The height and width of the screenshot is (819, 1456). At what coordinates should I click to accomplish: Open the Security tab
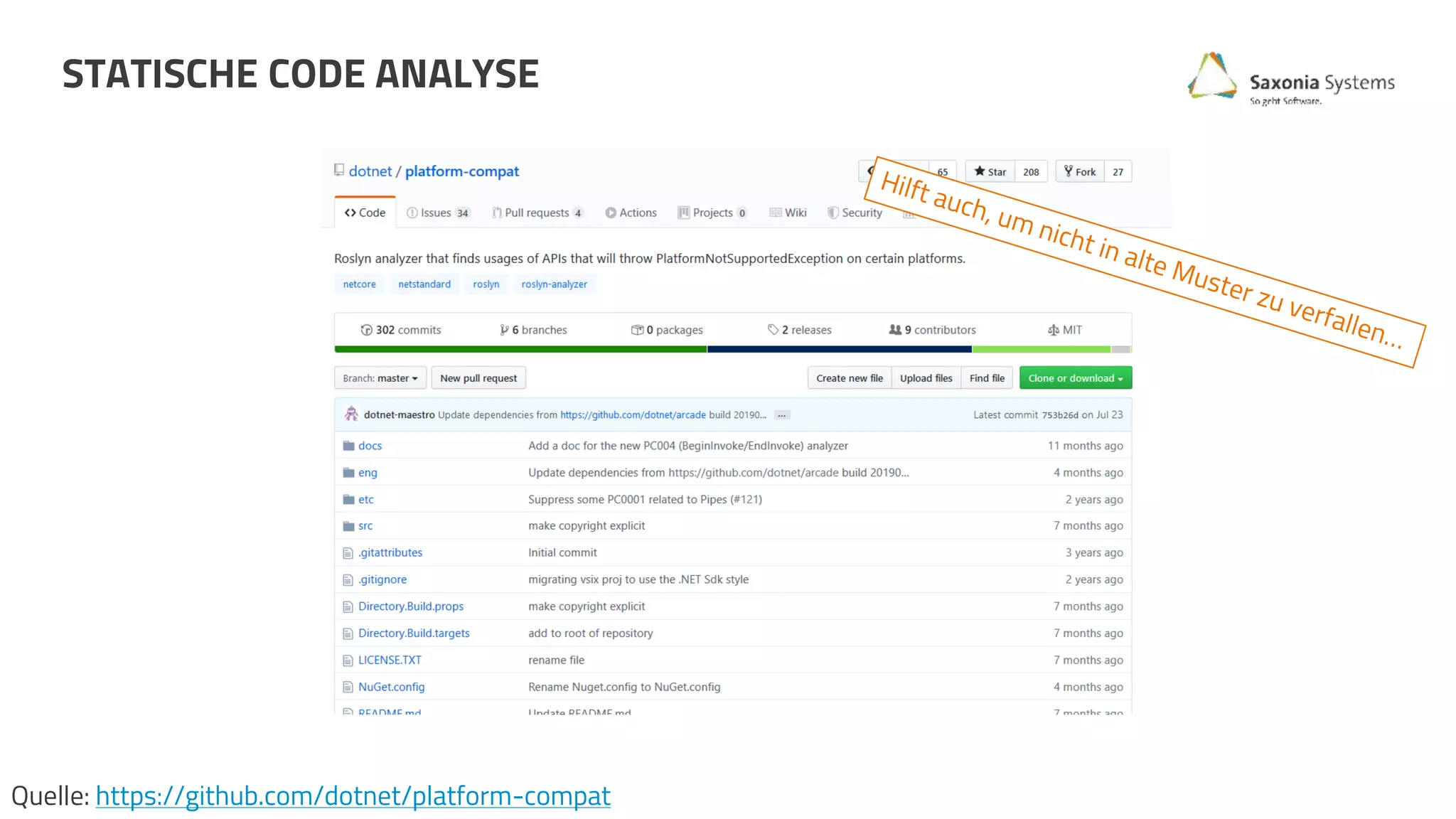click(x=855, y=213)
